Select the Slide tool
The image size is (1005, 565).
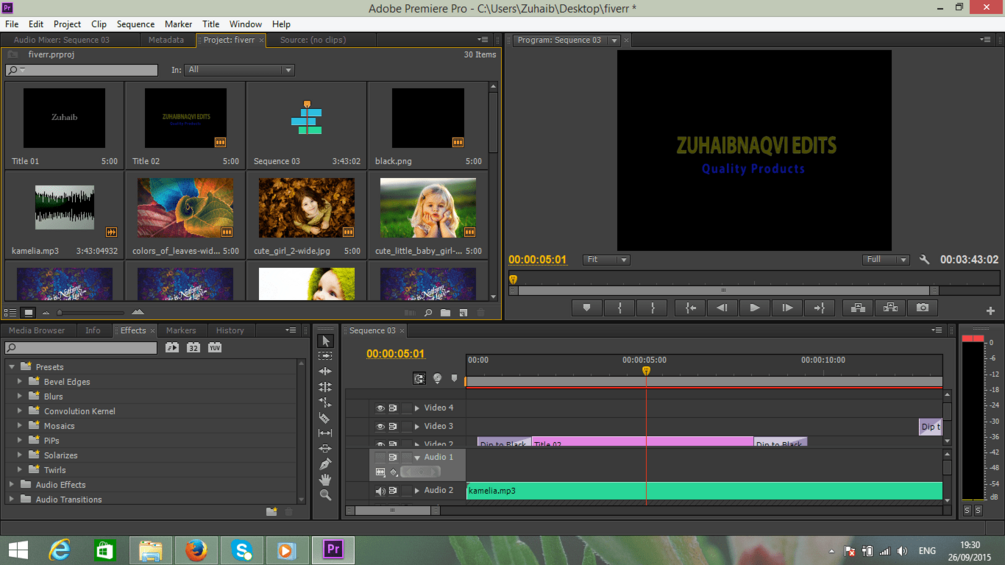326,448
